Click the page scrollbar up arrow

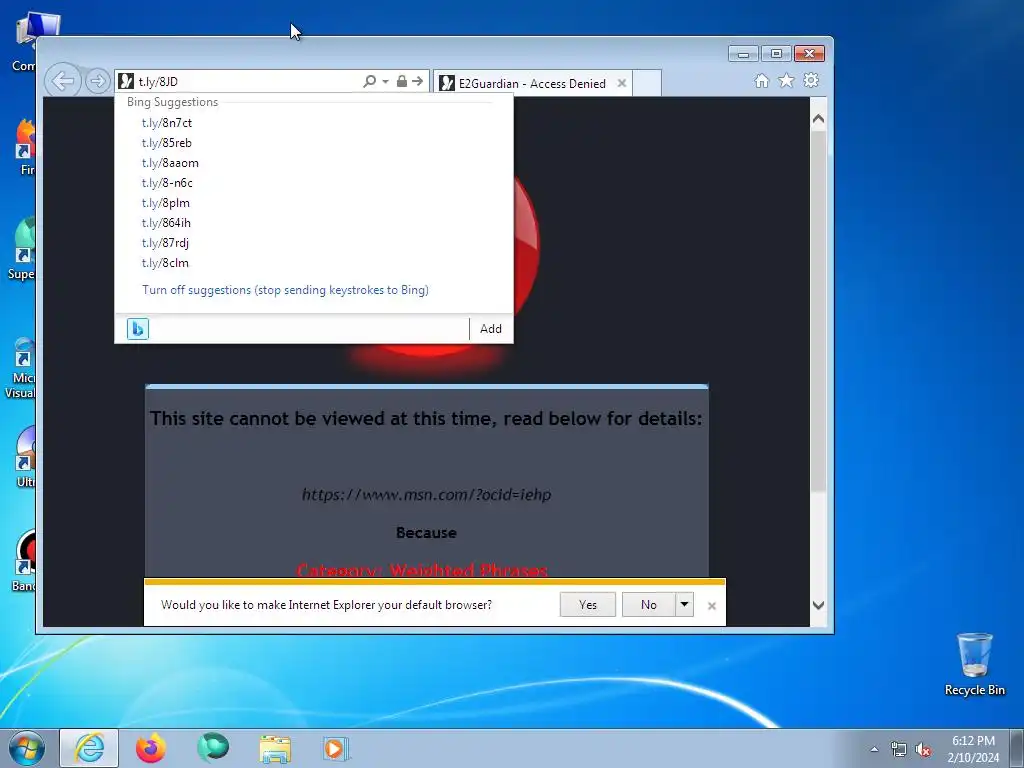(x=818, y=119)
